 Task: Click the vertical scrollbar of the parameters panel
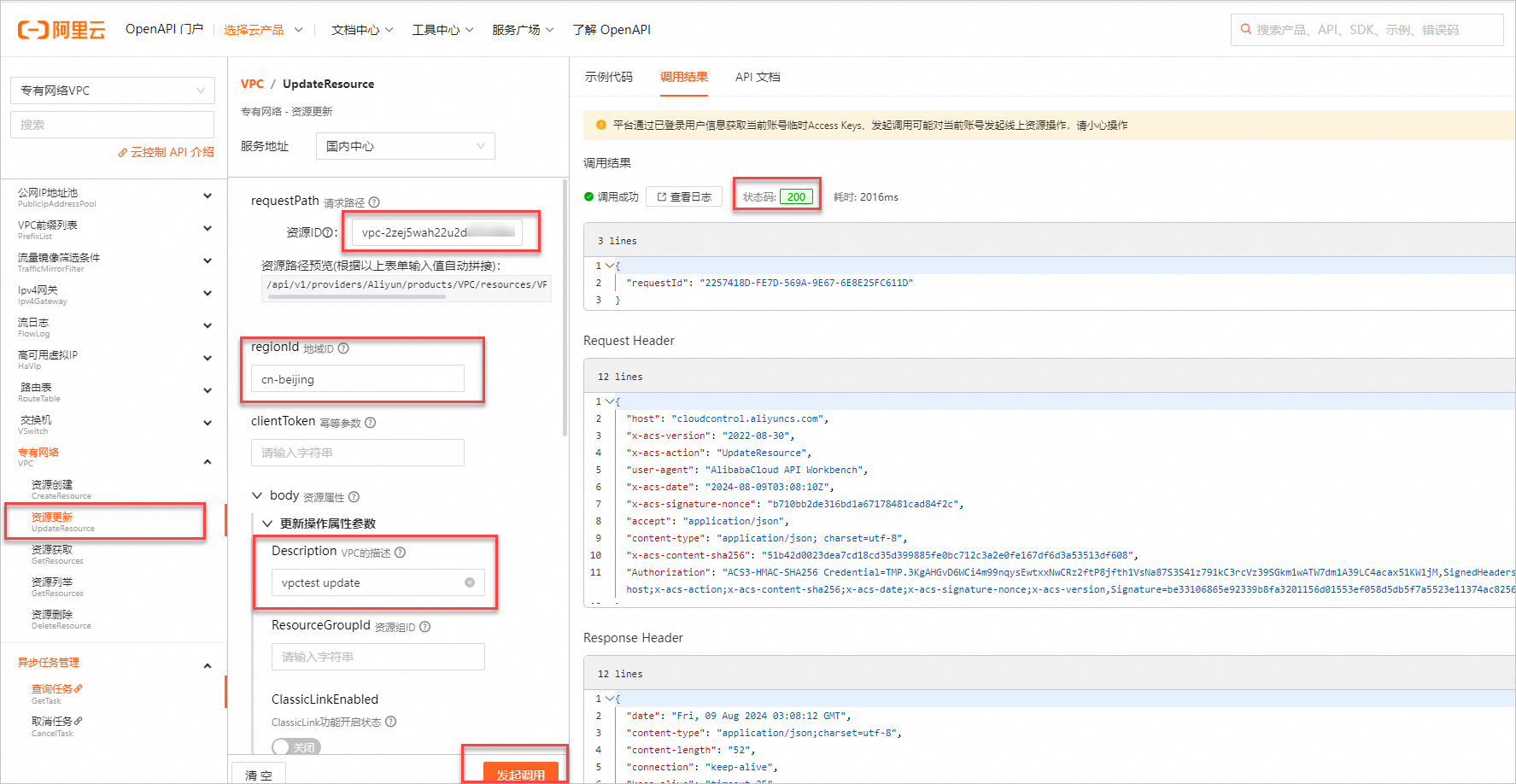tap(565, 307)
